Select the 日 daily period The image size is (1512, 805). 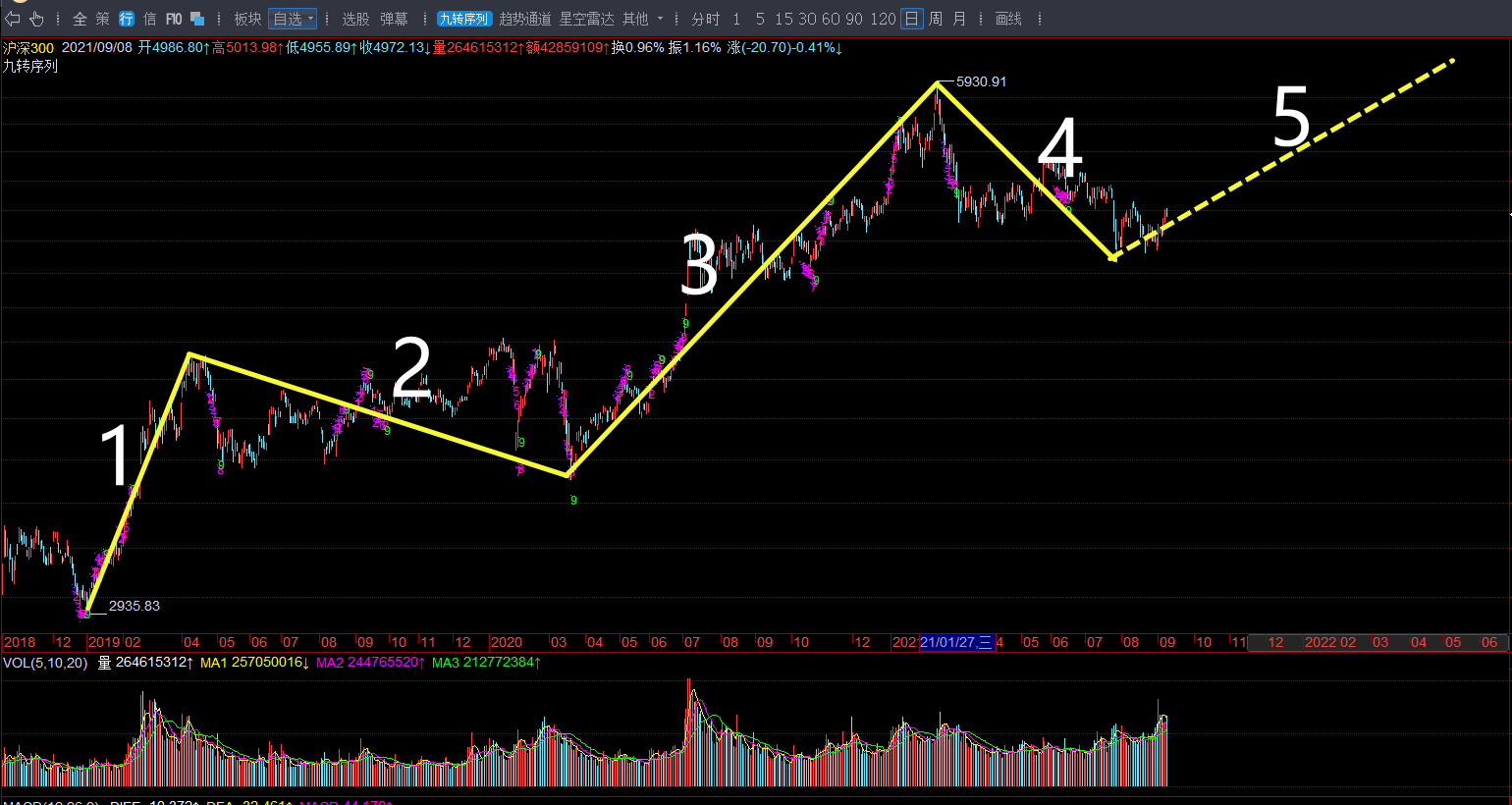911,19
